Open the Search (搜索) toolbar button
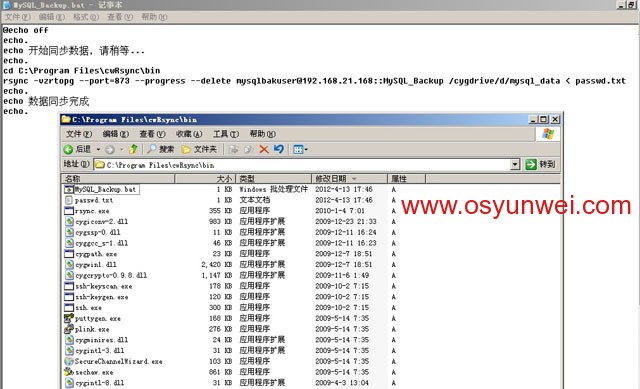 pos(161,149)
